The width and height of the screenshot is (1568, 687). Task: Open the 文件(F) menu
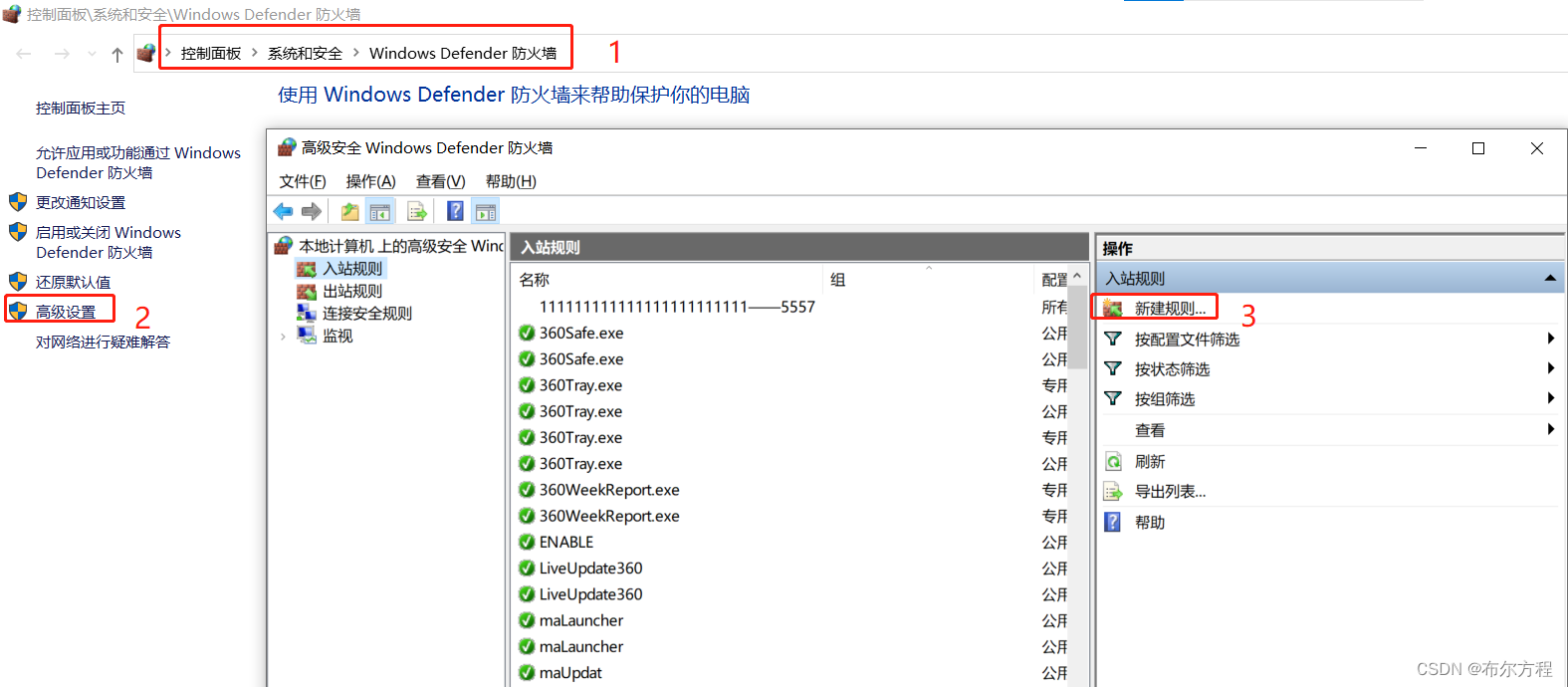pos(303,181)
